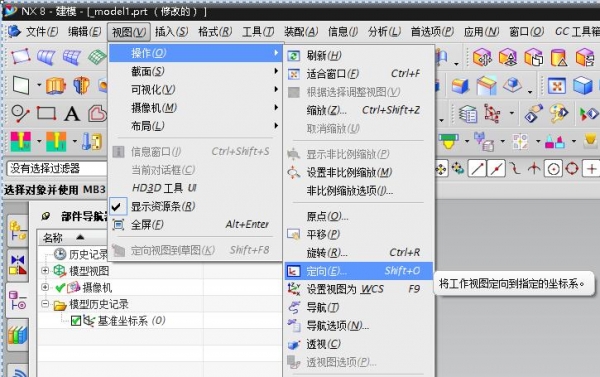Click the orange-green hole feature icon

[x=56, y=142]
